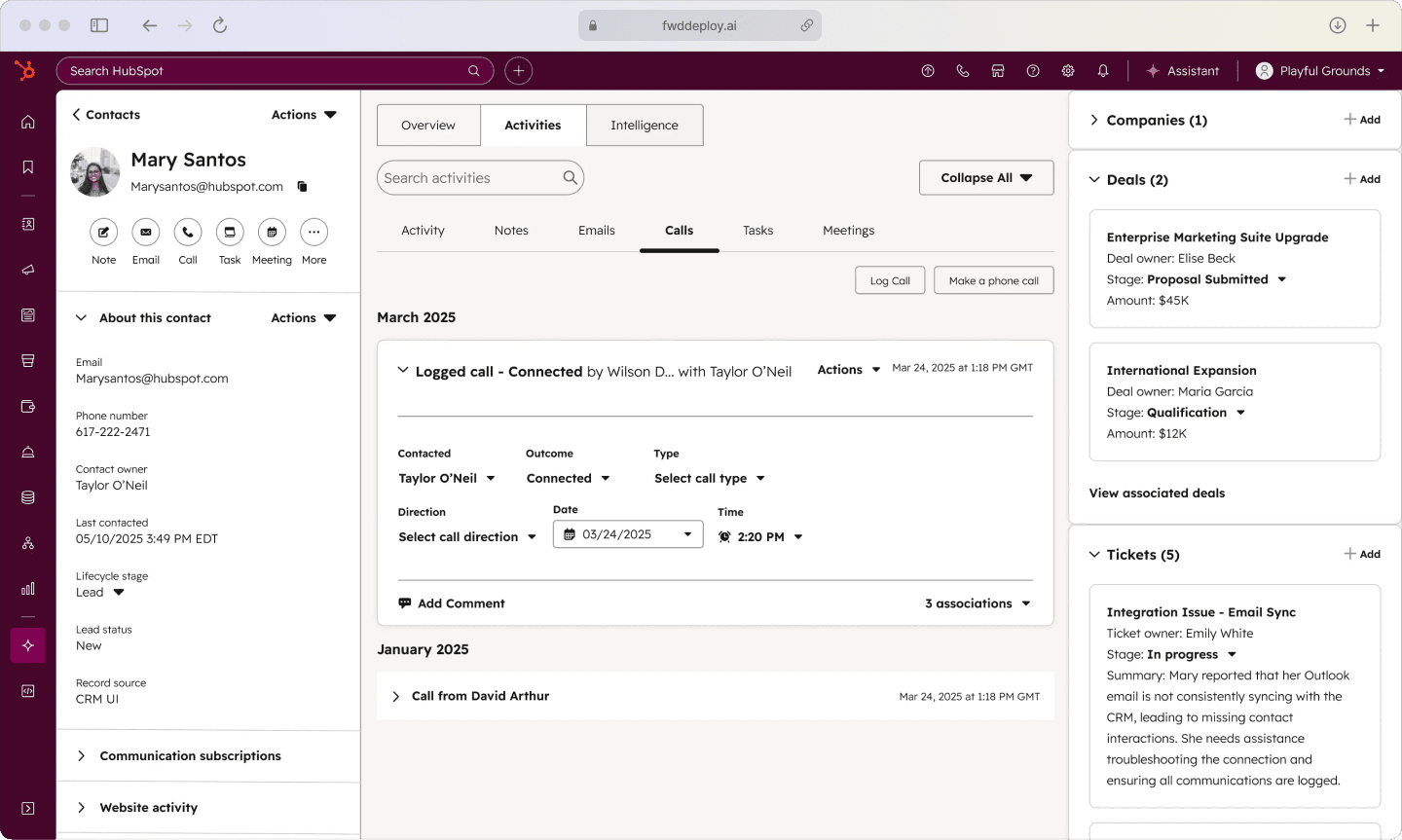This screenshot has height=840, width=1402.
Task: Open the Marketplace icon in the top bar
Action: (998, 71)
